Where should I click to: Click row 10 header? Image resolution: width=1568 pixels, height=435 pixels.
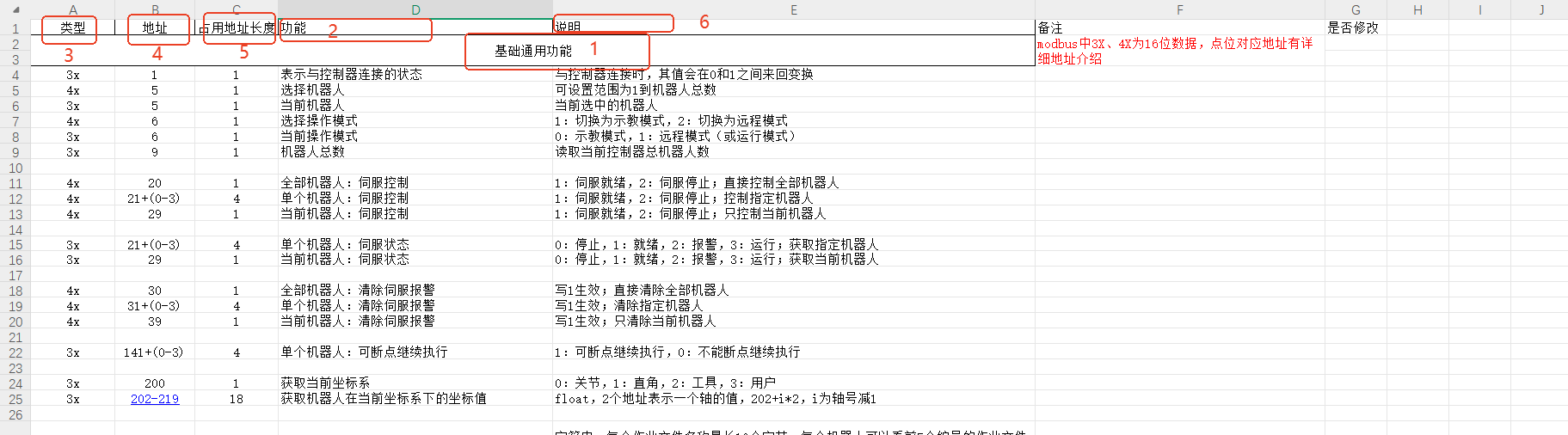(15, 168)
